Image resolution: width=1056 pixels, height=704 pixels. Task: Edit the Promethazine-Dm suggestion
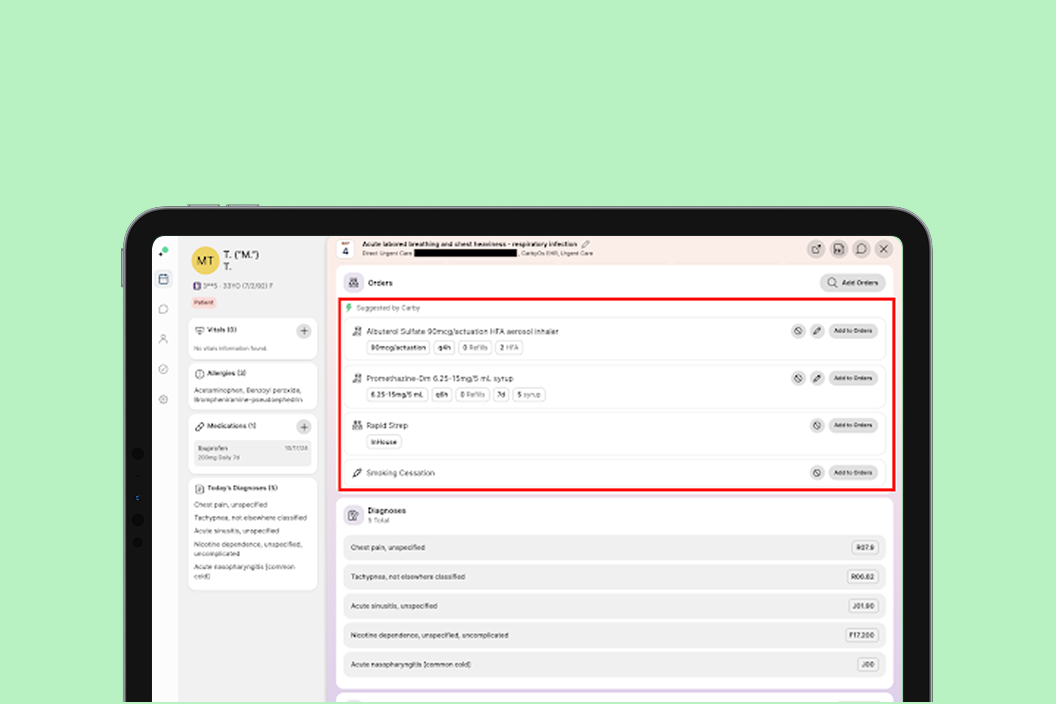tap(817, 378)
